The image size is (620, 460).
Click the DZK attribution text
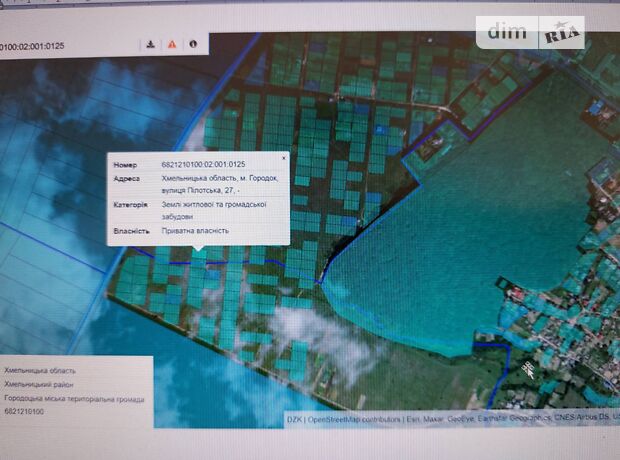295,420
